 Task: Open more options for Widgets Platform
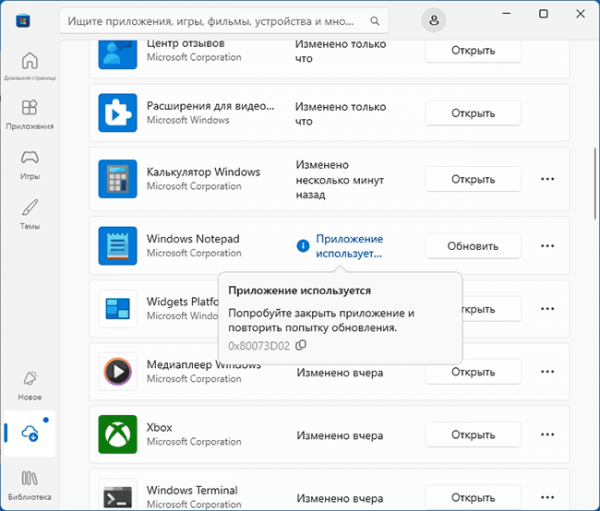pos(548,309)
